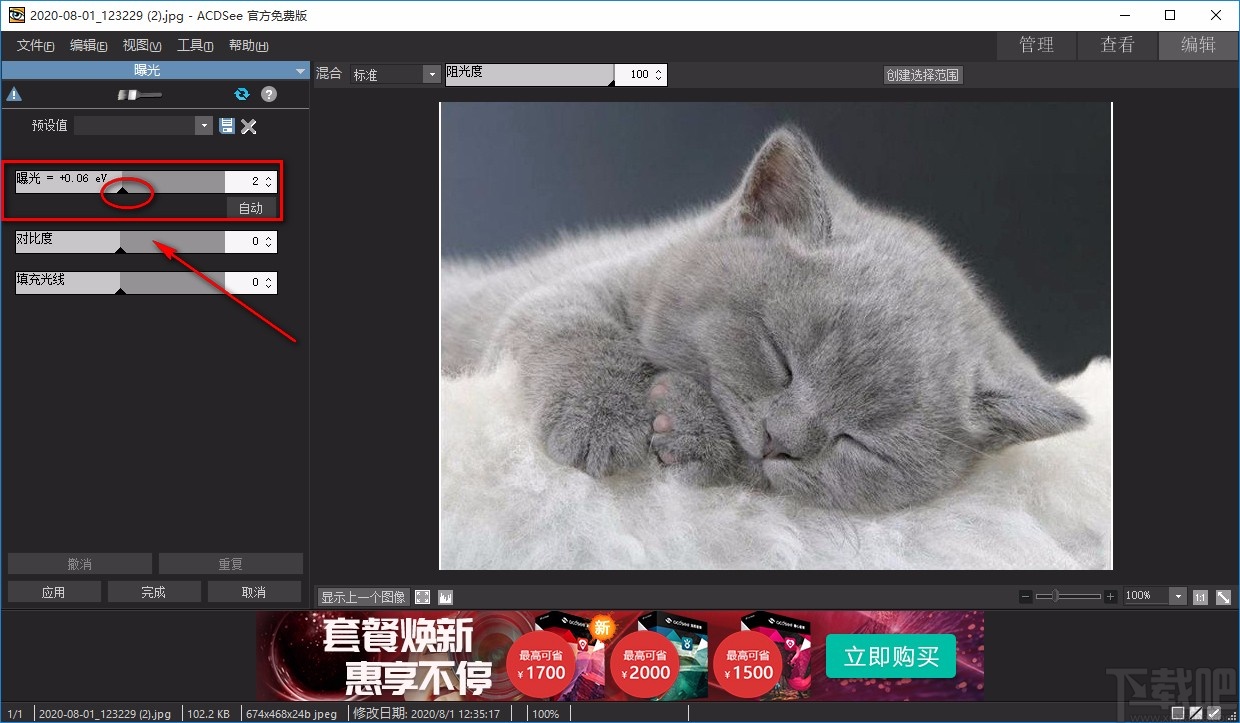The height and width of the screenshot is (723, 1240).
Task: Expand the 混合 blend mode dropdown
Action: click(x=430, y=74)
